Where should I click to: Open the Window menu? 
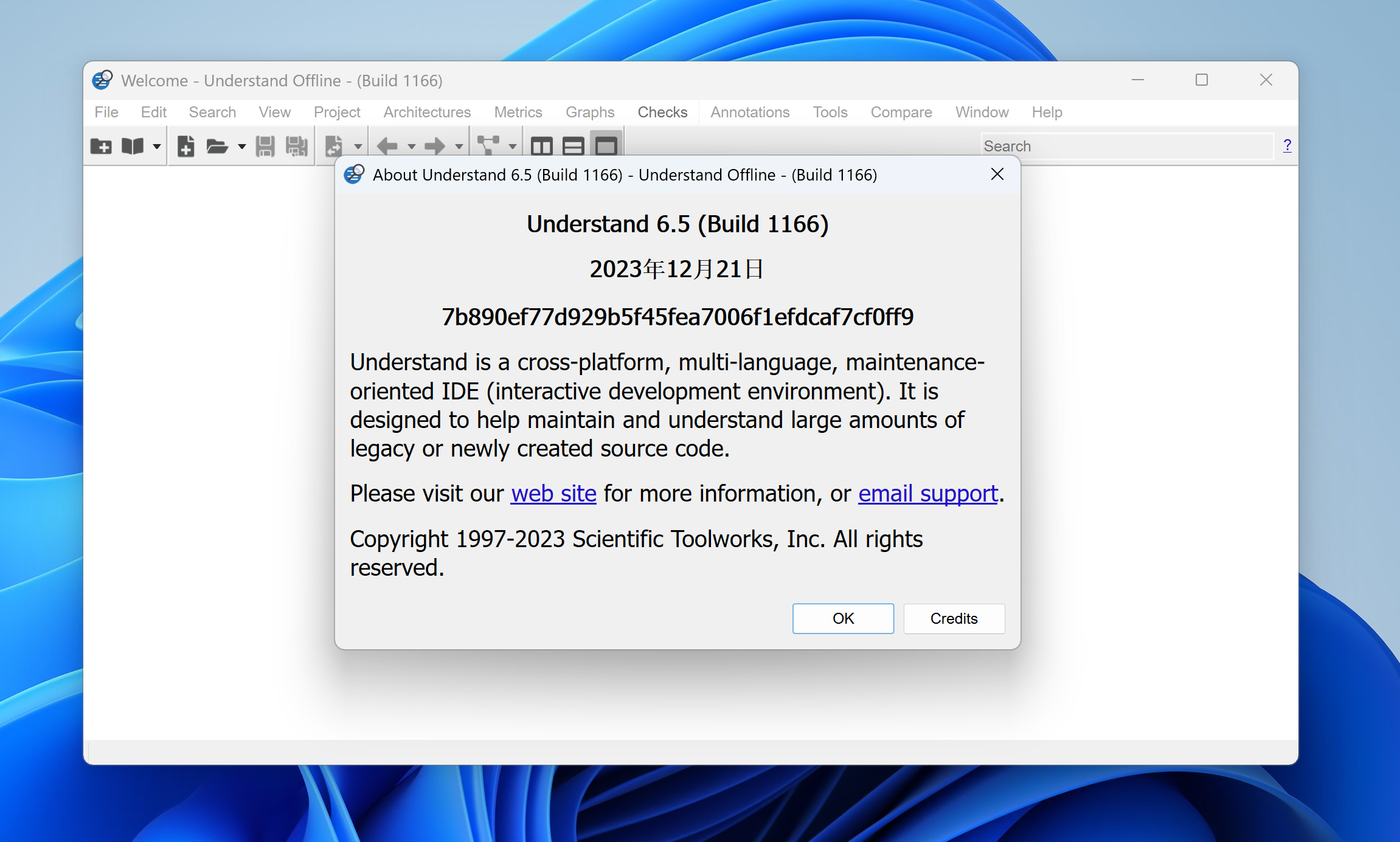pyautogui.click(x=982, y=112)
